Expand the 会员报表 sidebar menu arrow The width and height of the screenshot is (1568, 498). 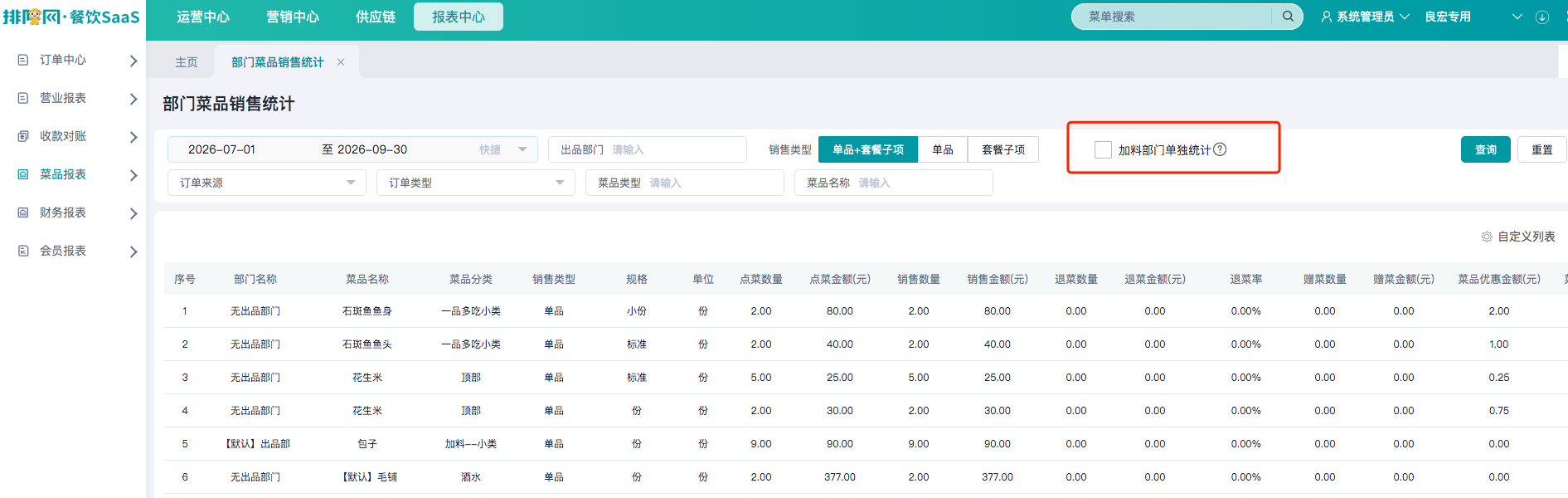(x=133, y=251)
